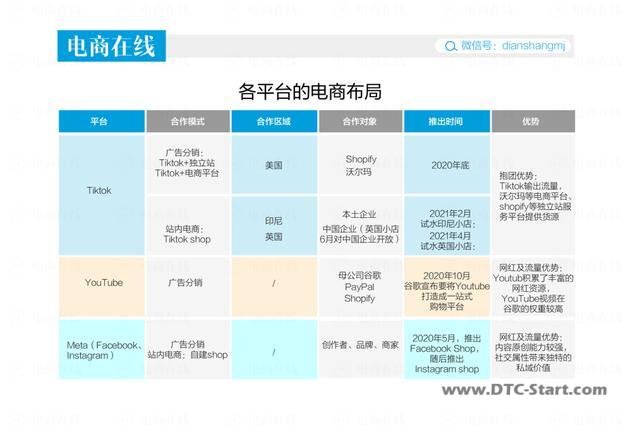Click the search magnifier icon near 微信号
Screen dimensions: 640x432
(451, 46)
